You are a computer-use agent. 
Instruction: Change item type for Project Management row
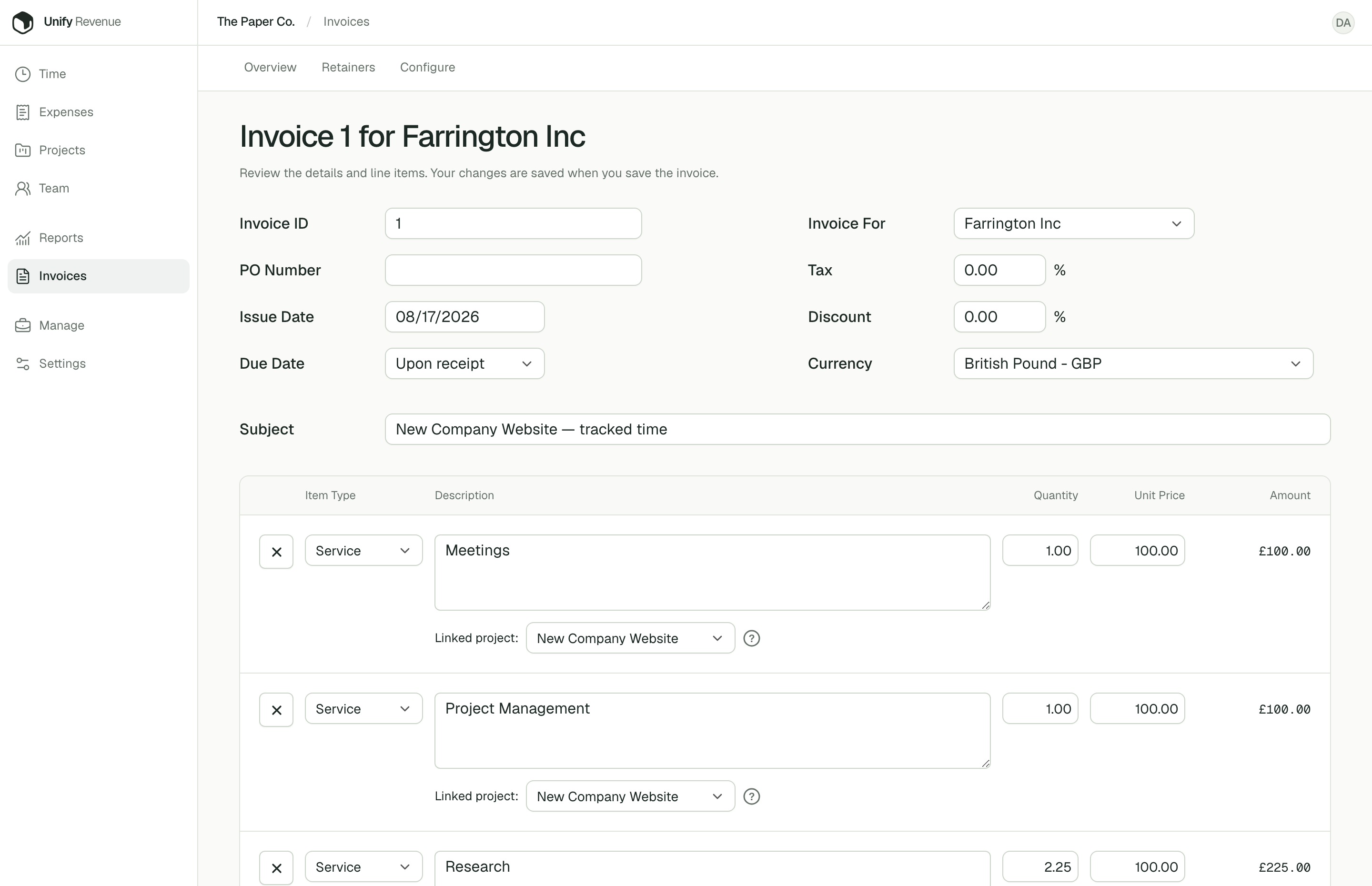tap(363, 709)
